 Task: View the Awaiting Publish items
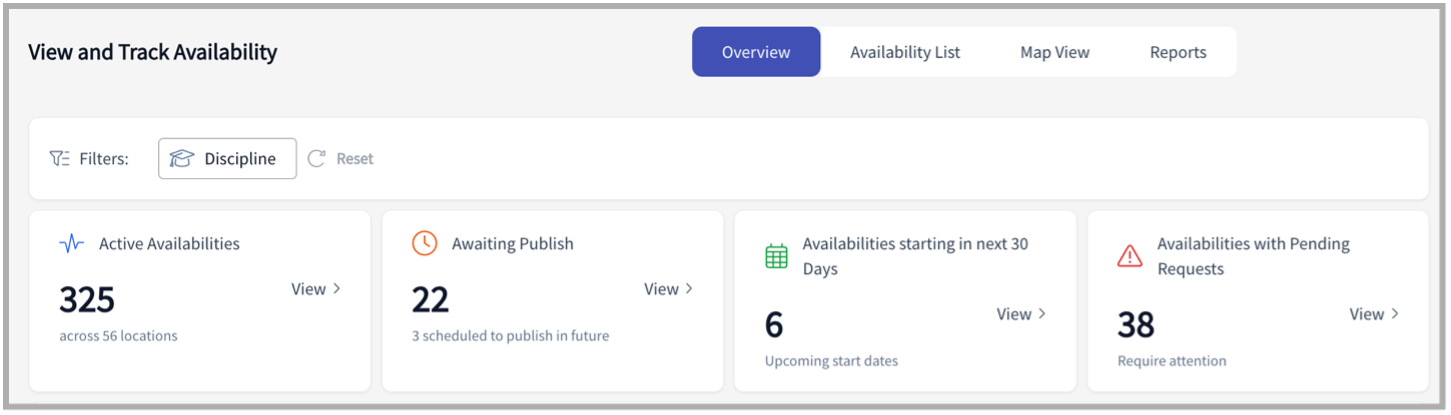pos(668,289)
